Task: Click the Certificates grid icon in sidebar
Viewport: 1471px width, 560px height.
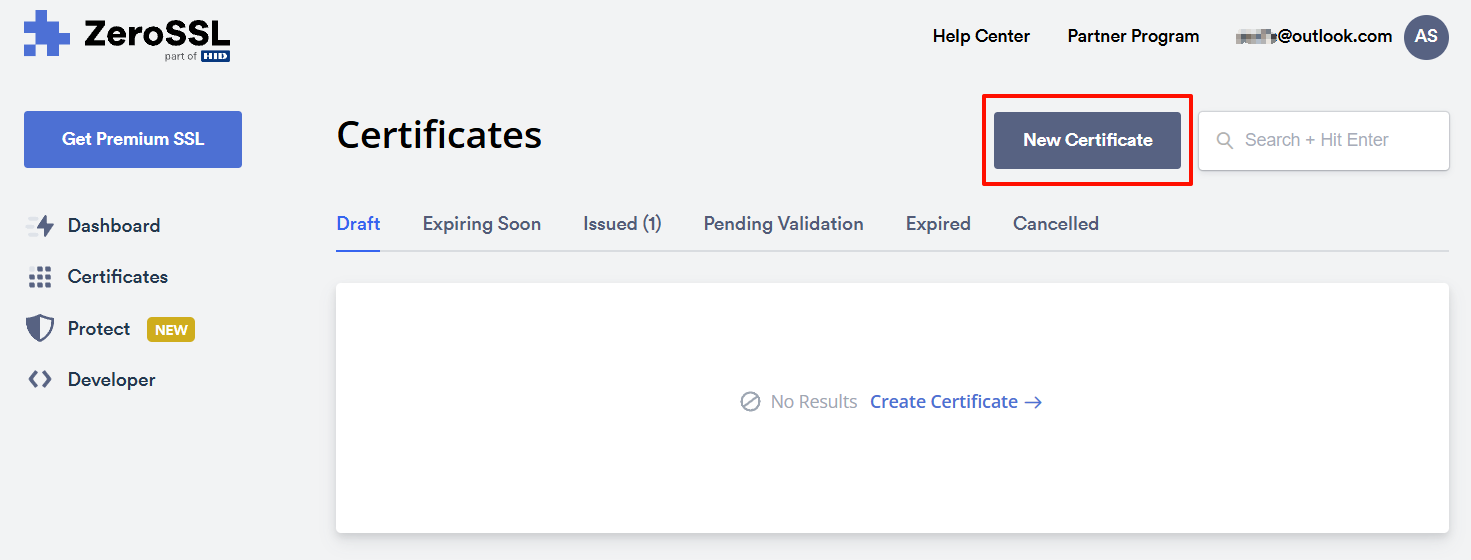Action: (40, 277)
